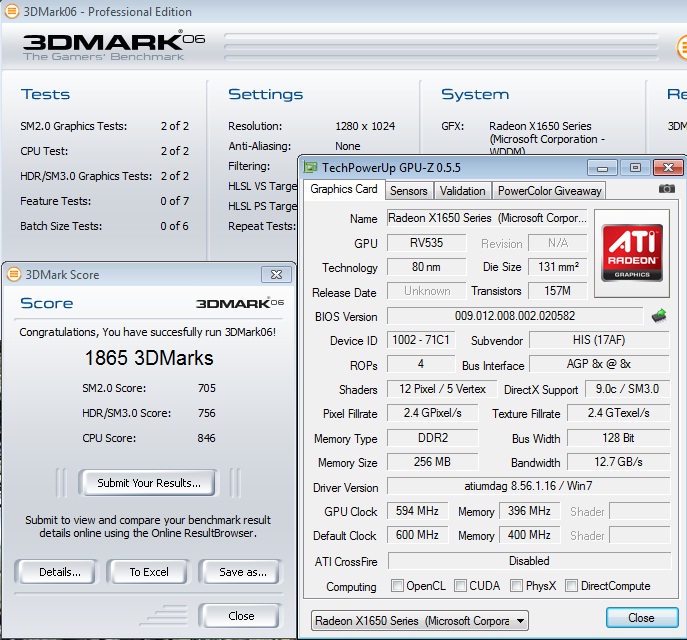Click the 3DMark Score dialog title icon
The image size is (687, 640).
click(14, 274)
